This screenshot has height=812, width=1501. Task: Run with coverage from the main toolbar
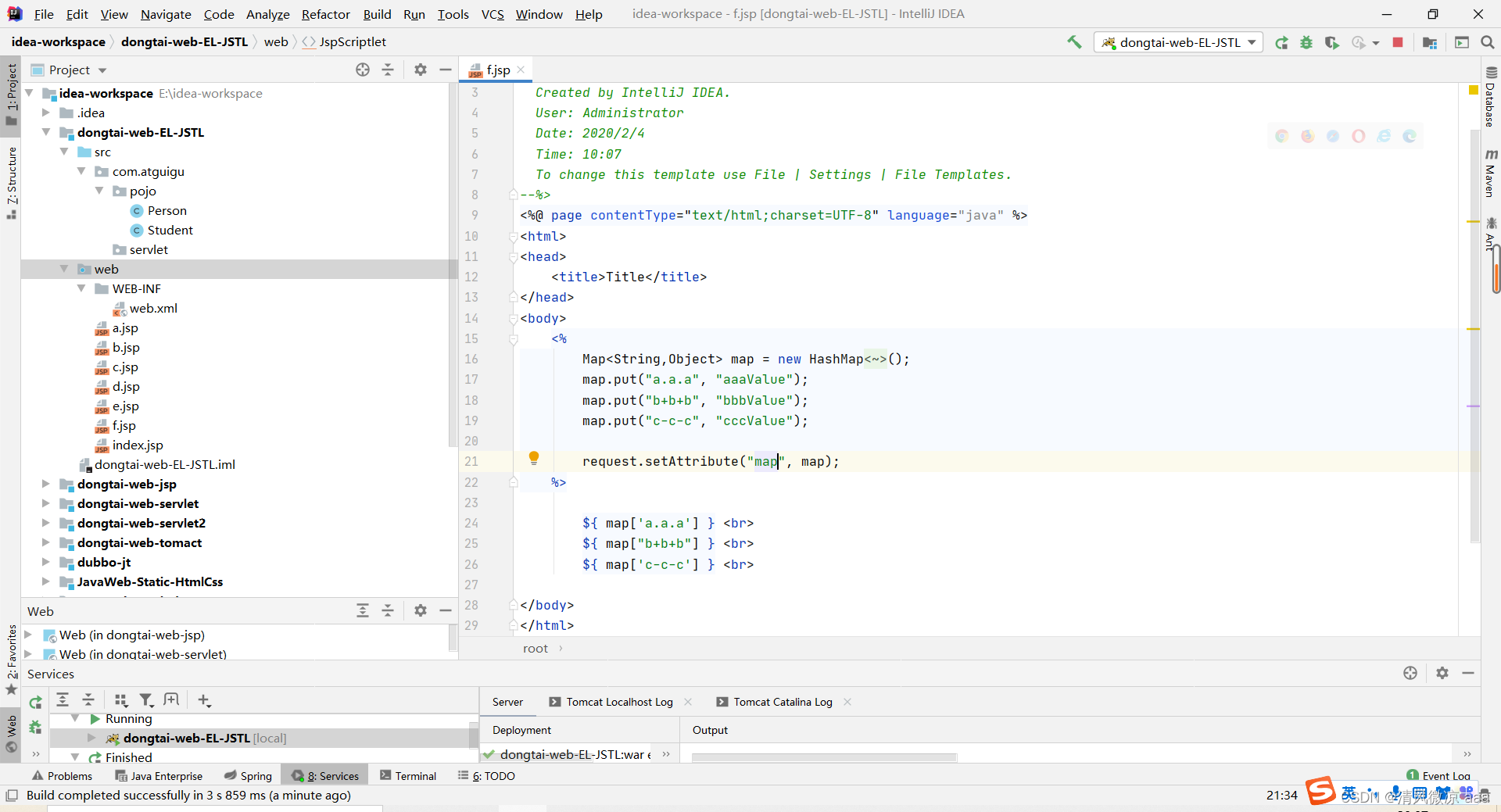[1332, 42]
